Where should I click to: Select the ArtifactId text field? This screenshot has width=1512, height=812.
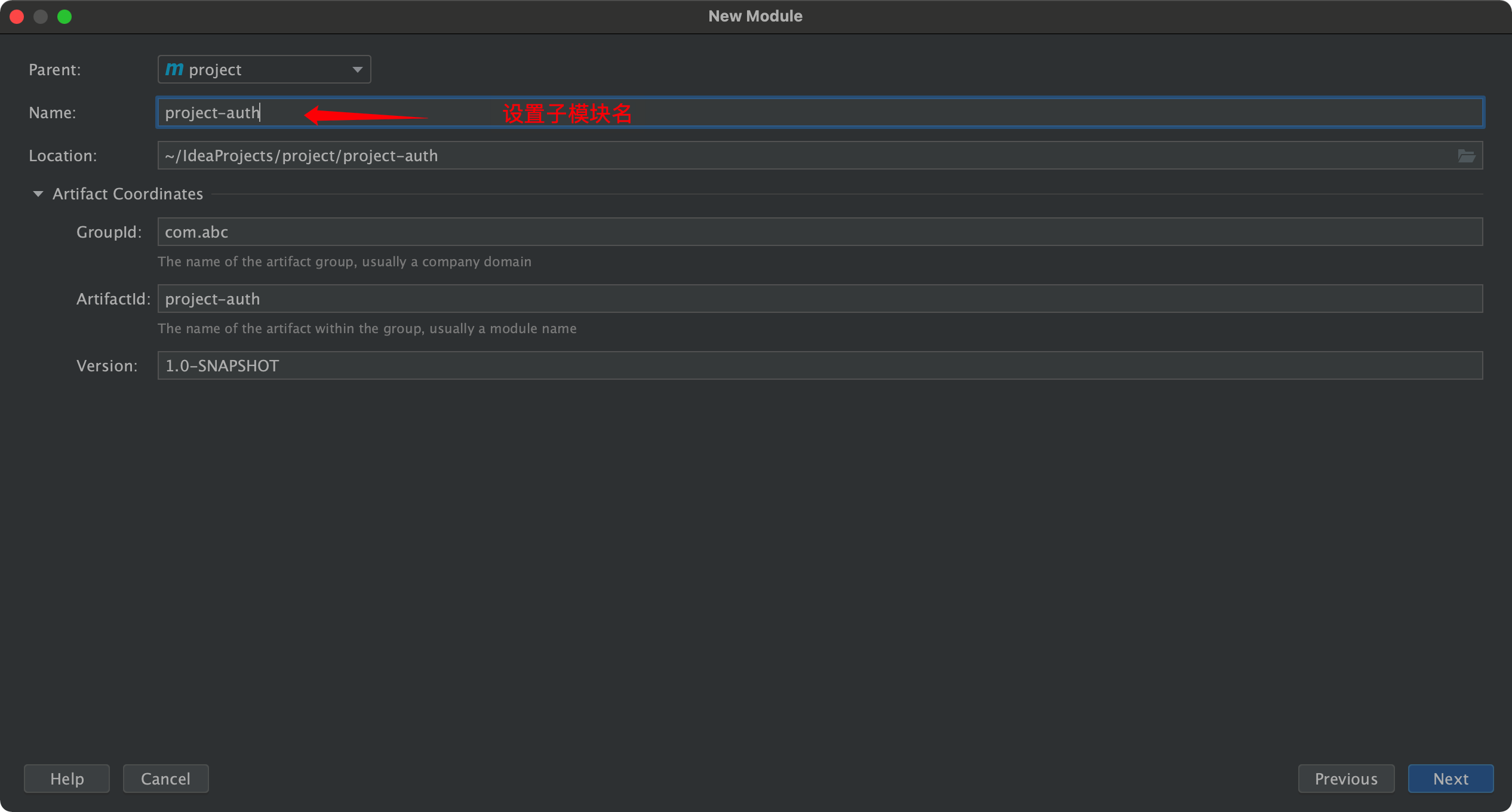tap(819, 299)
